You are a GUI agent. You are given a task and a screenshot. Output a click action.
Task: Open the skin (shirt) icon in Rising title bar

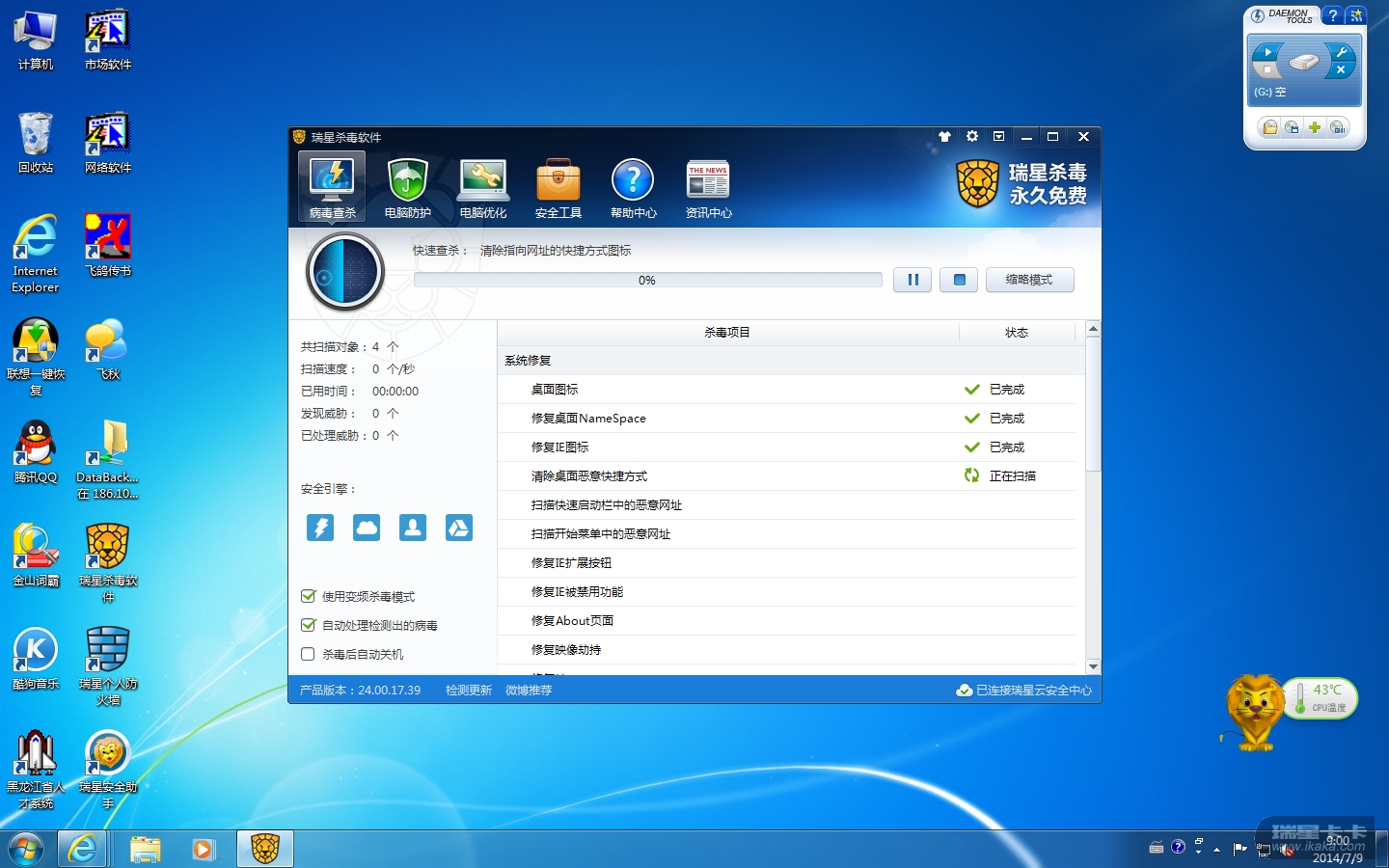(944, 137)
